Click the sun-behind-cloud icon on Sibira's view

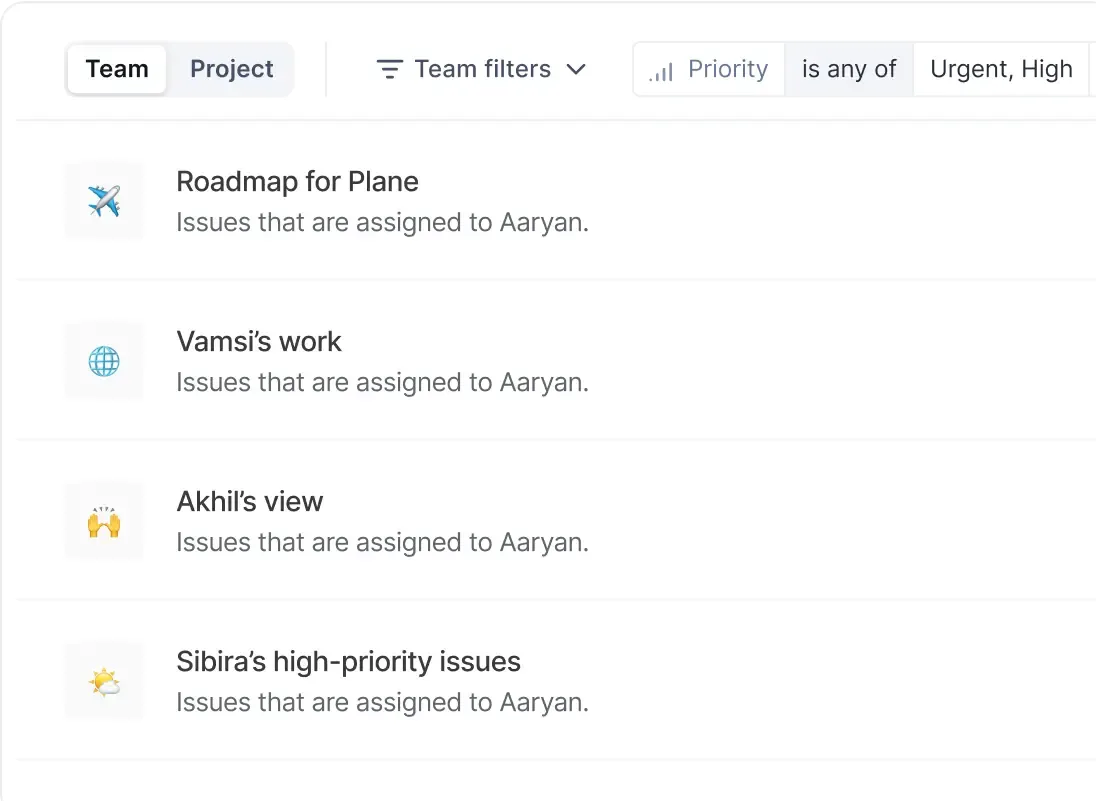point(103,680)
